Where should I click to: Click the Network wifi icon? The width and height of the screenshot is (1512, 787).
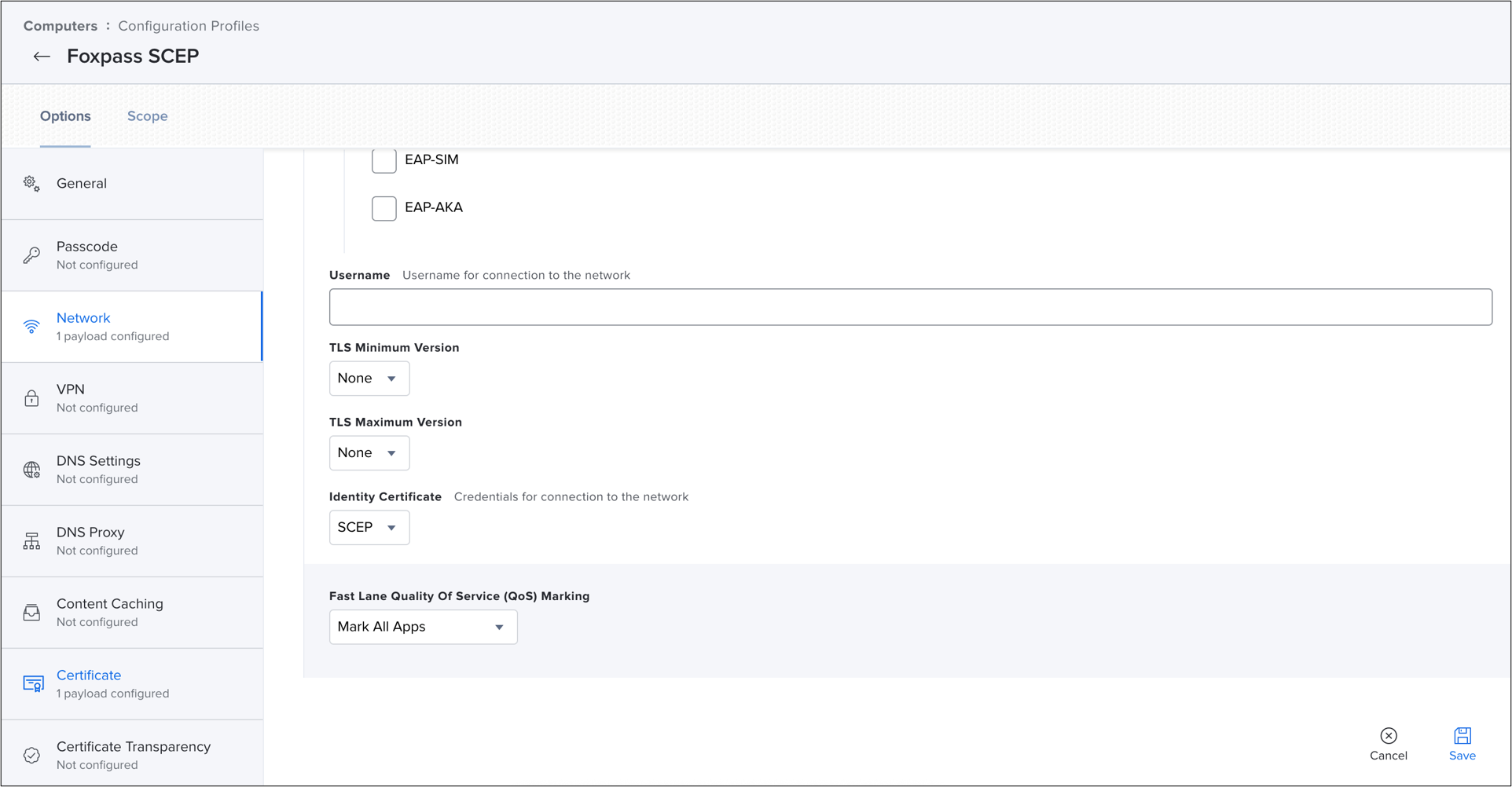coord(31,327)
